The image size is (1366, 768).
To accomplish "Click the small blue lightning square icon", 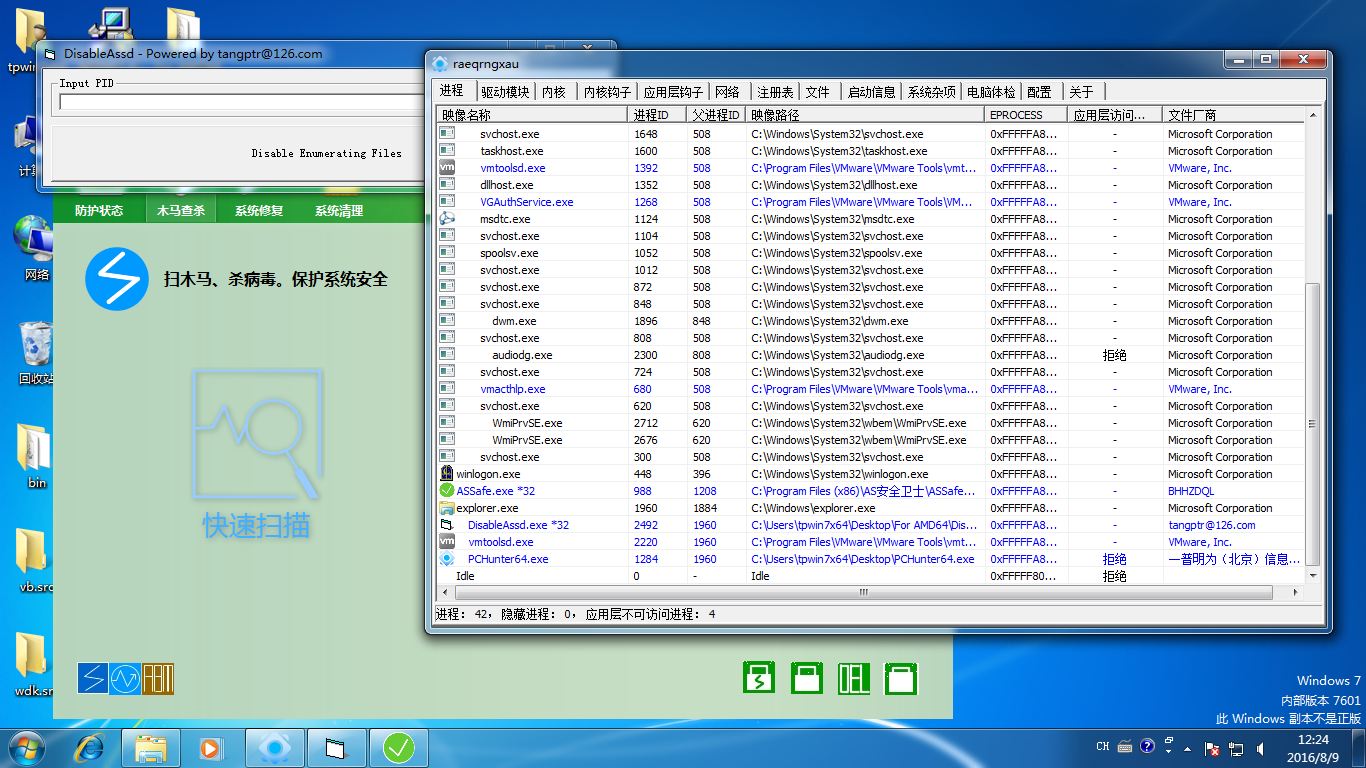I will [93, 679].
